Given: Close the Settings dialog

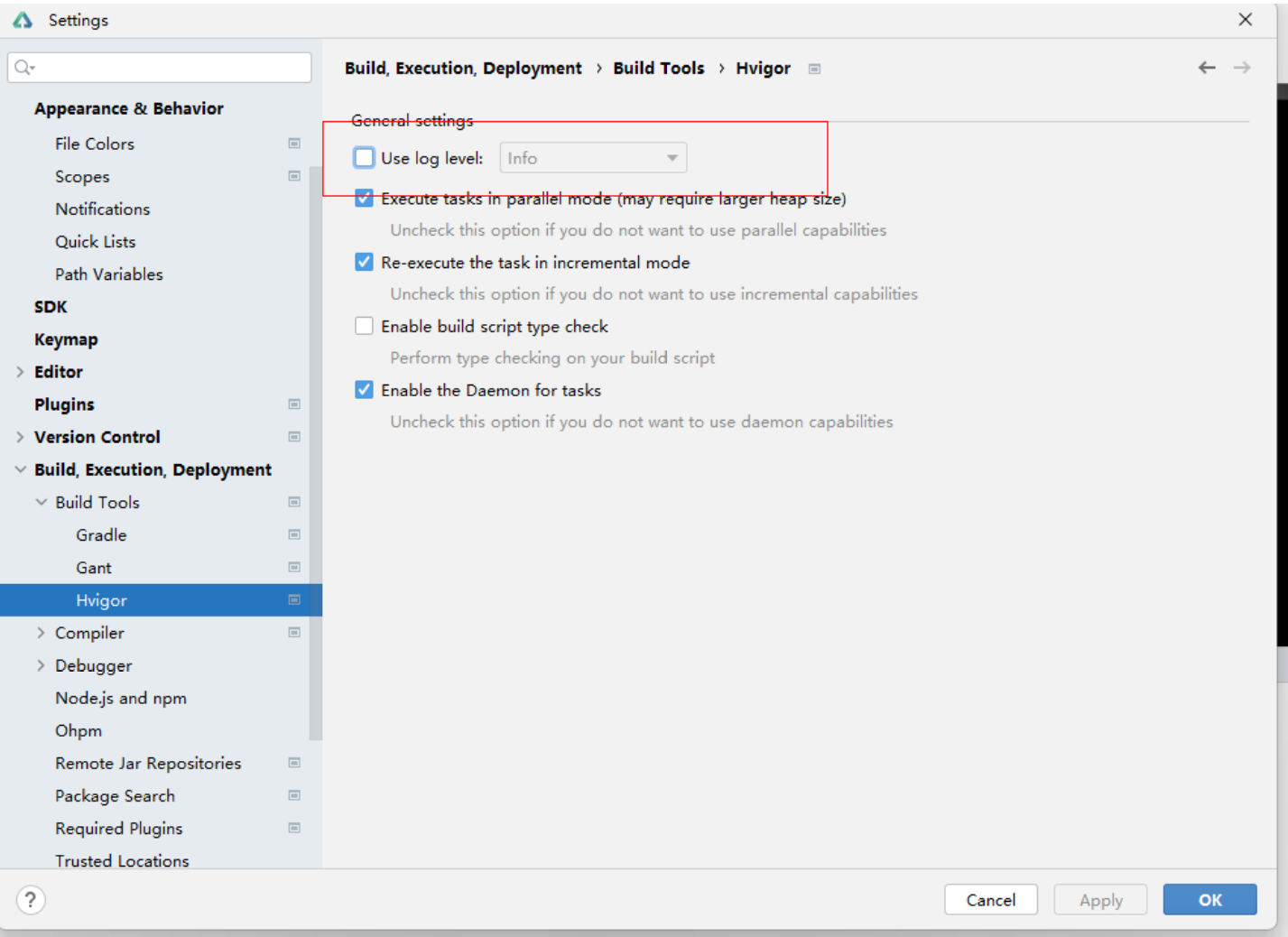Looking at the screenshot, I should point(1246,19).
